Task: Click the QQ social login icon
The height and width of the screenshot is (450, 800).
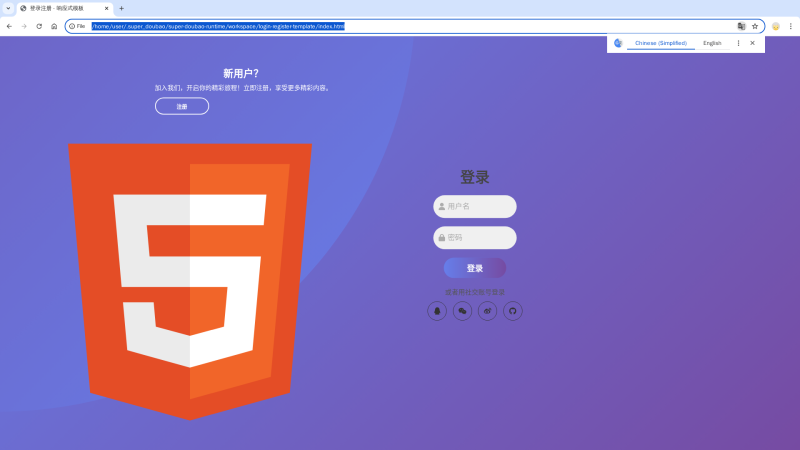Action: tap(437, 311)
